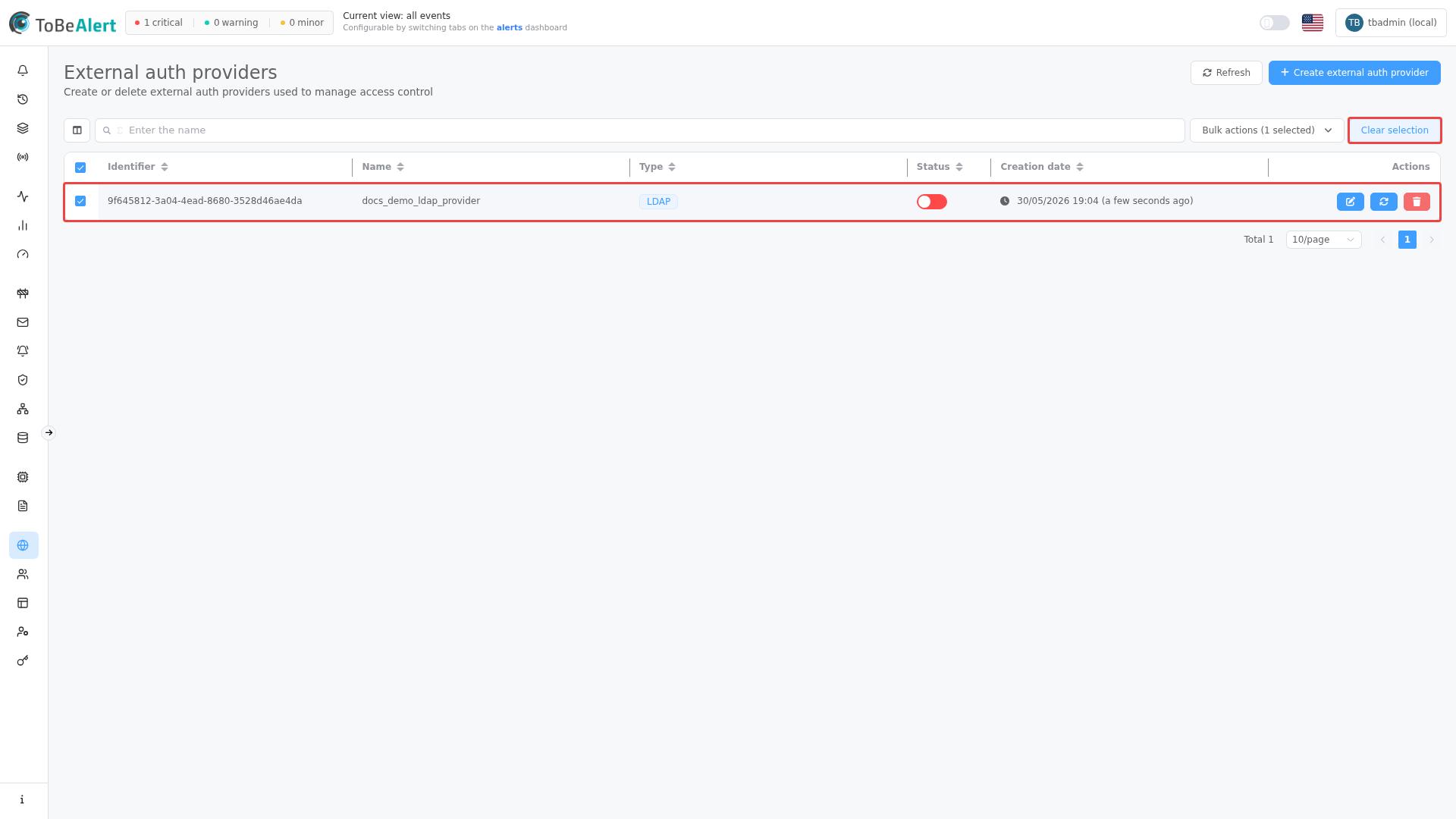The height and width of the screenshot is (819, 1456).
Task: Open the history clock icon in sidebar
Action: pyautogui.click(x=23, y=99)
